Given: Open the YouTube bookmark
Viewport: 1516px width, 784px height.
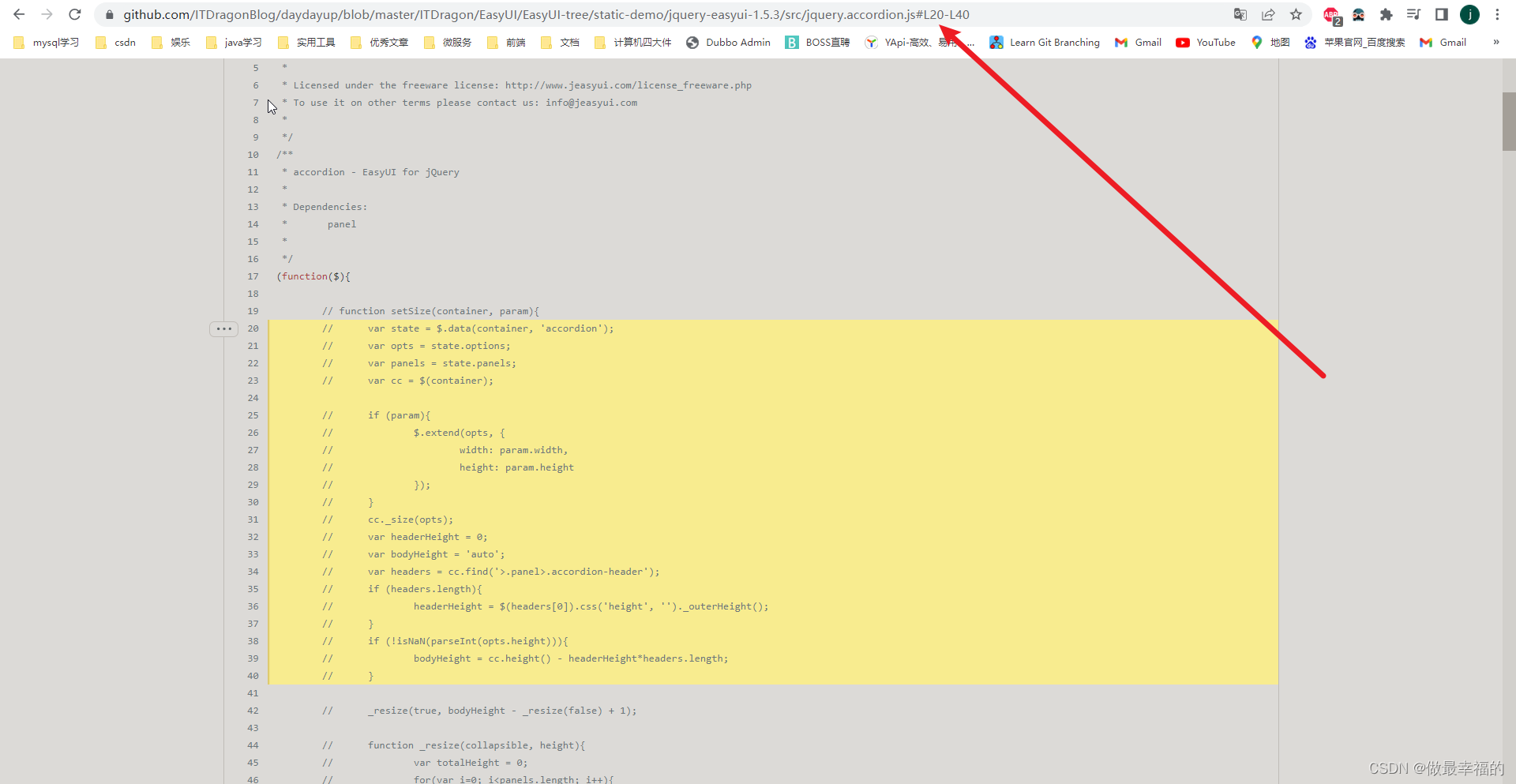Looking at the screenshot, I should (1206, 43).
